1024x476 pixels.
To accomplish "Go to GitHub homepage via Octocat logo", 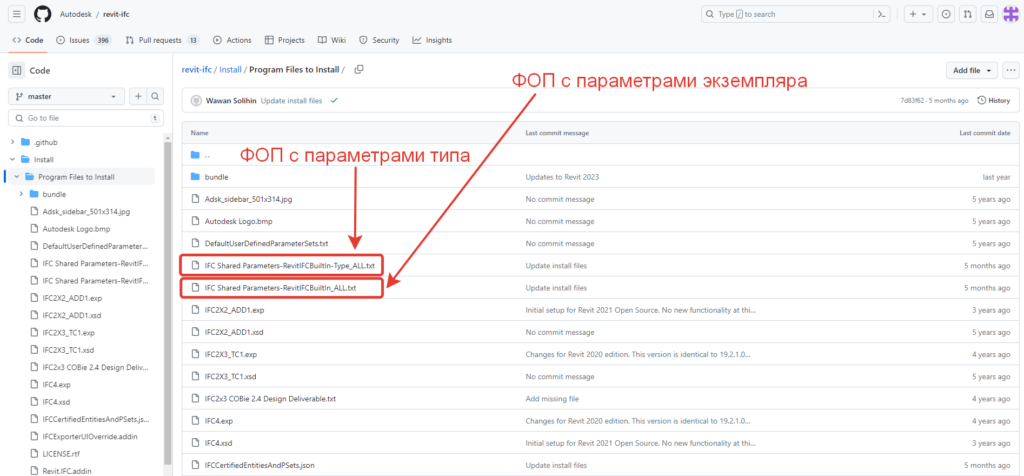I will 42,14.
